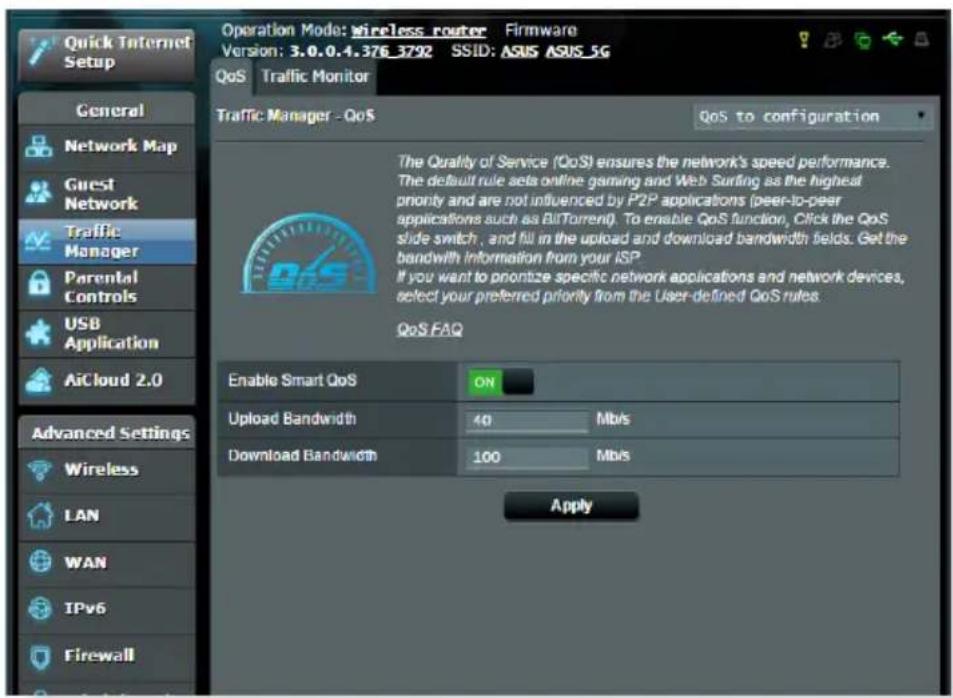Image resolution: width=953 pixels, height=698 pixels.
Task: Open IPv6 settings icon
Action: (40, 608)
